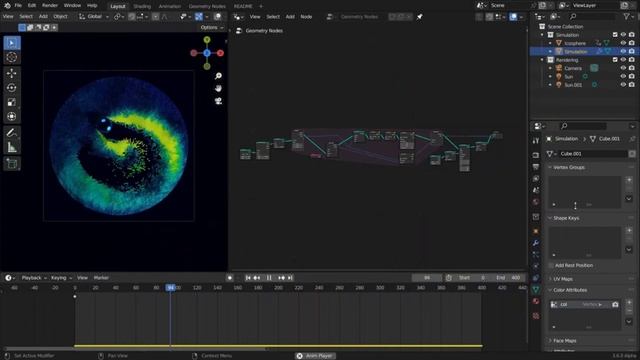Open the timeline Keying dropdown

[x=61, y=278]
